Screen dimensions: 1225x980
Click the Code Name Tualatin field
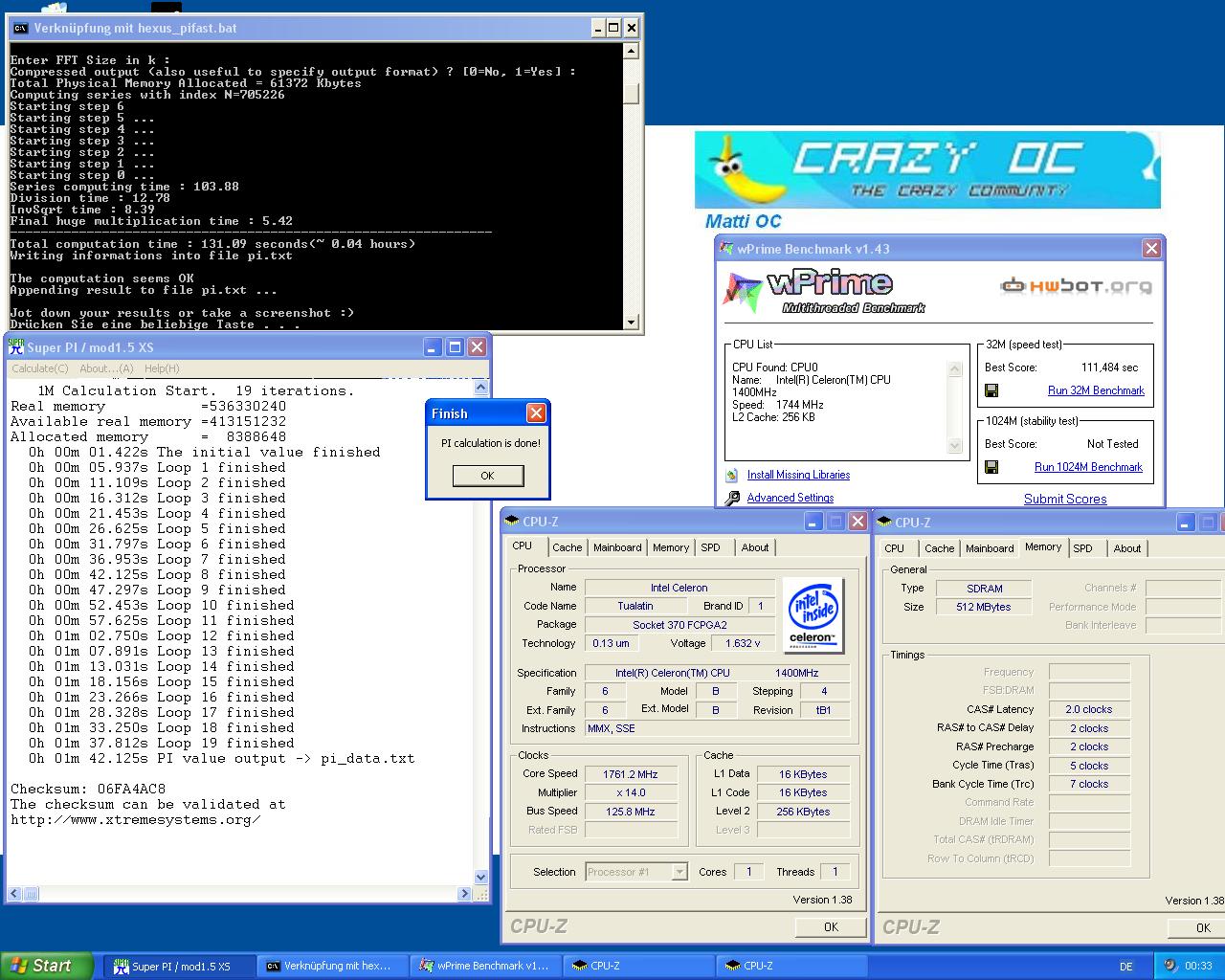pos(635,606)
